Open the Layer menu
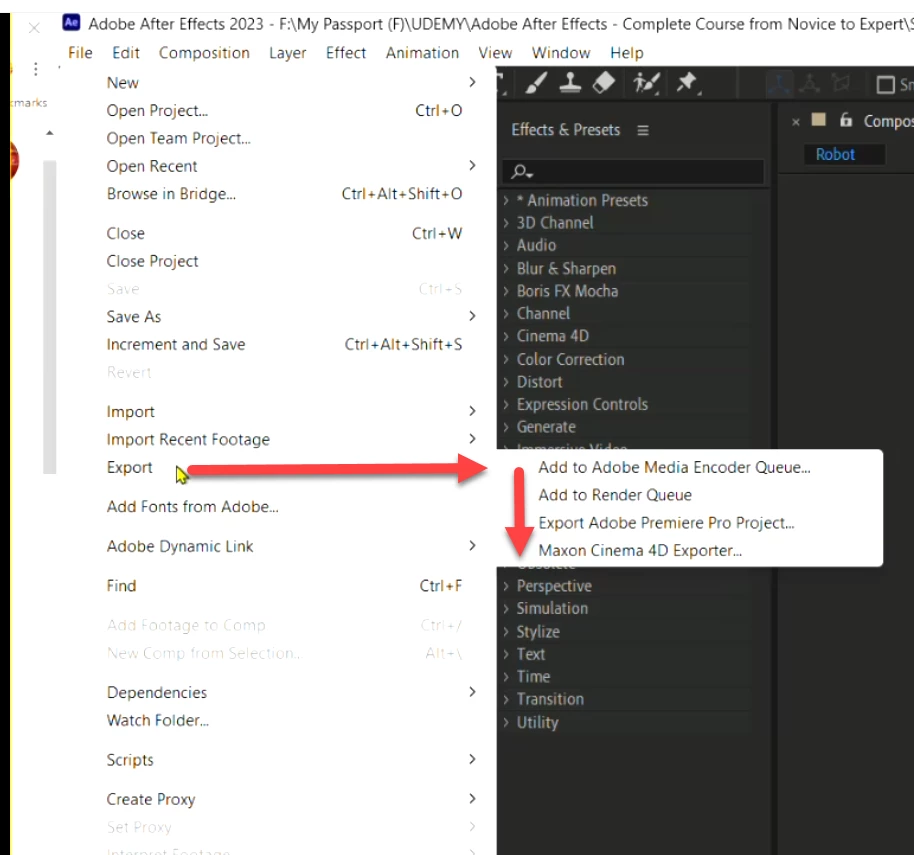914x855 pixels. coord(287,53)
